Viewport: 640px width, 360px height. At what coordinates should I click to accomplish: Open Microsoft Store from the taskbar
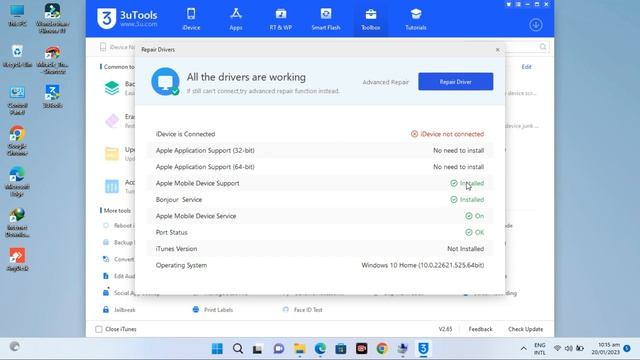point(340,349)
